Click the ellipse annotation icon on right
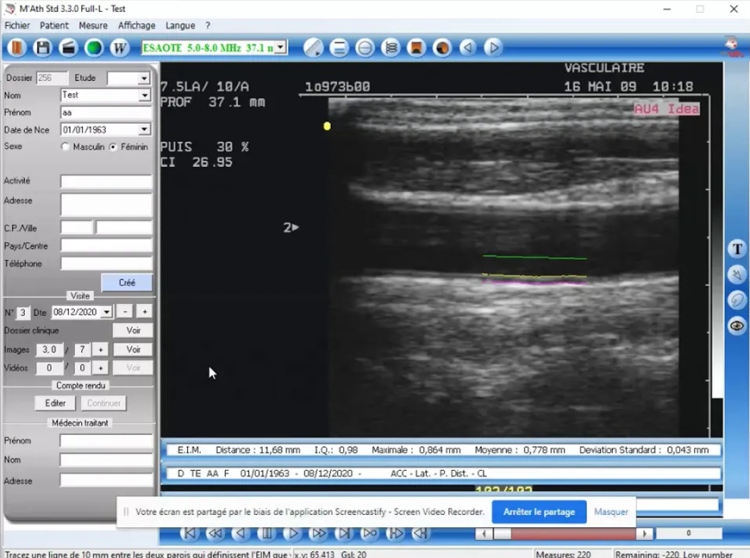 click(x=737, y=300)
